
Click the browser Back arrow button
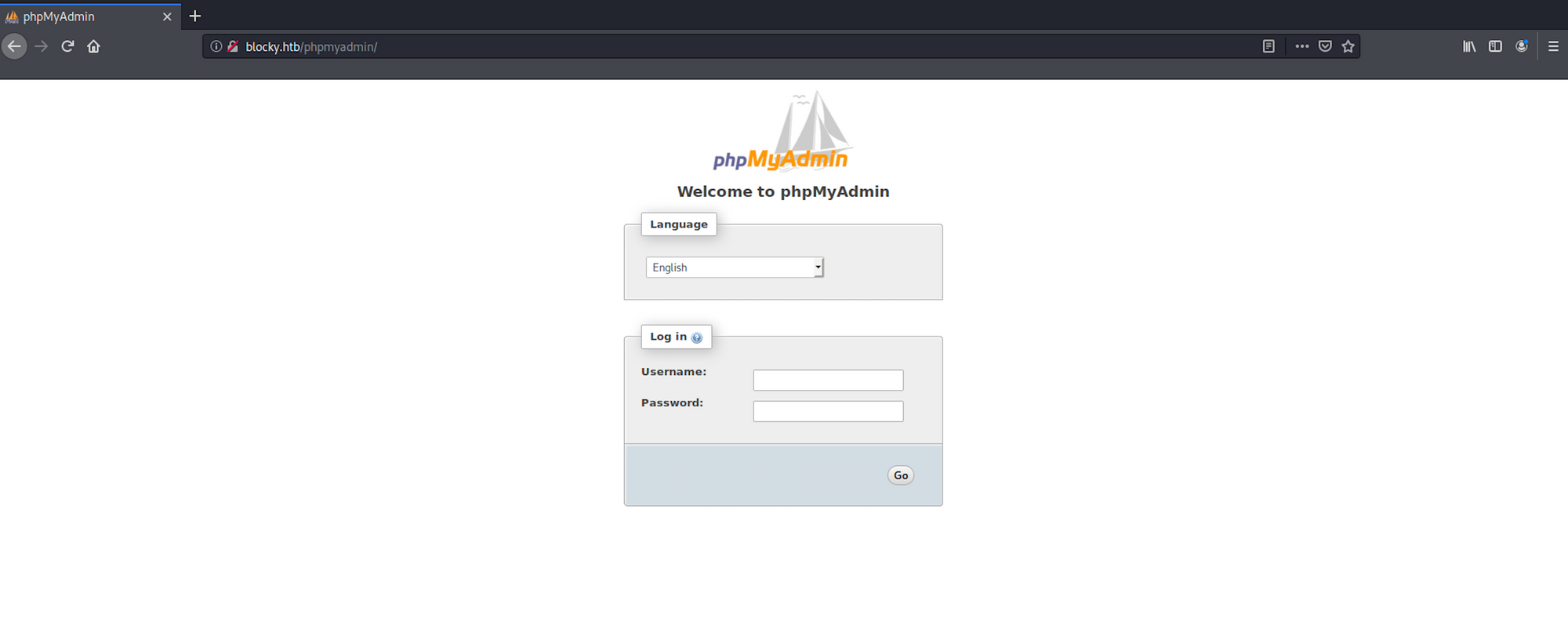click(14, 46)
